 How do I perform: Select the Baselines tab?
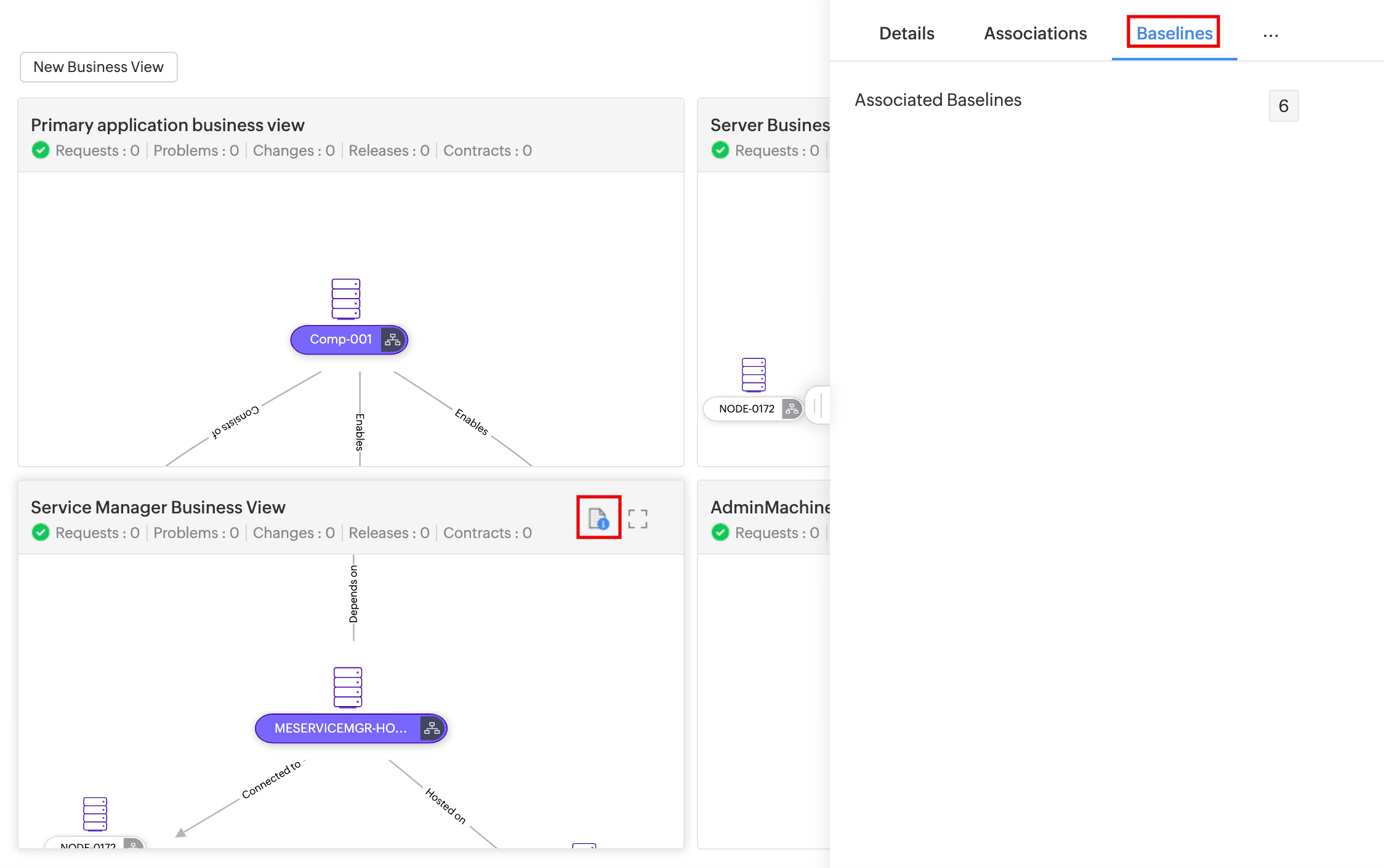pos(1174,33)
